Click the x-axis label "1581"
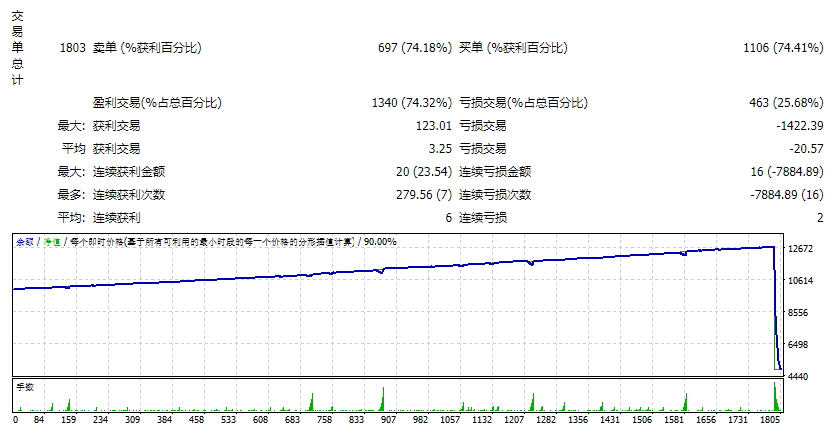 pyautogui.click(x=674, y=420)
